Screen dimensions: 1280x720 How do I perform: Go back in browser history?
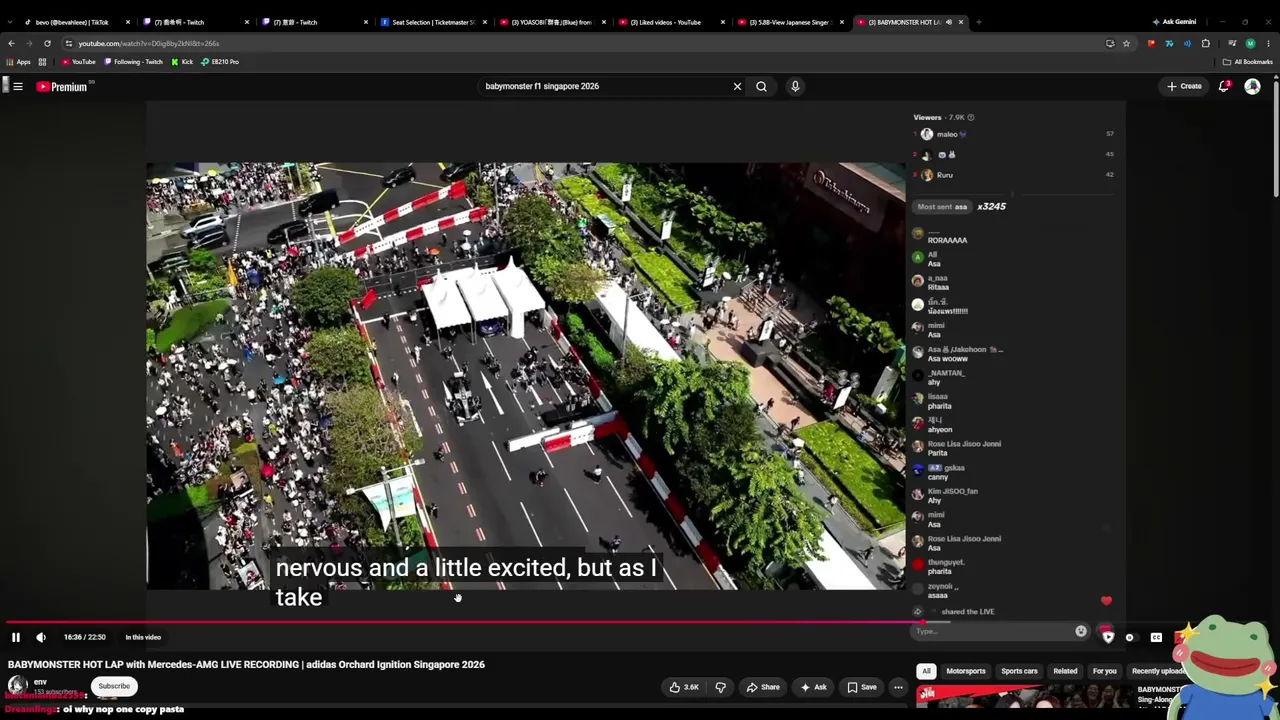click(11, 43)
